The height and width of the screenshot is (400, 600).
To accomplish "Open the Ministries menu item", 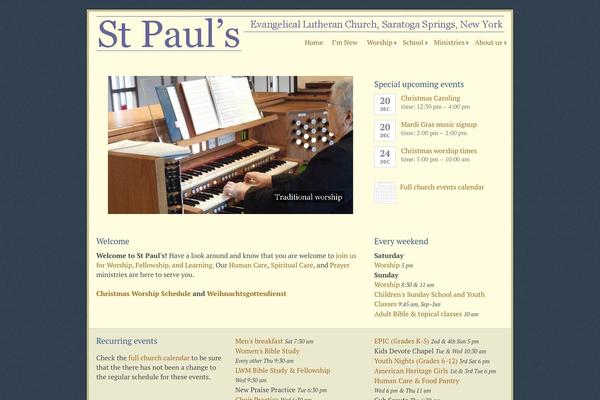I will point(449,42).
